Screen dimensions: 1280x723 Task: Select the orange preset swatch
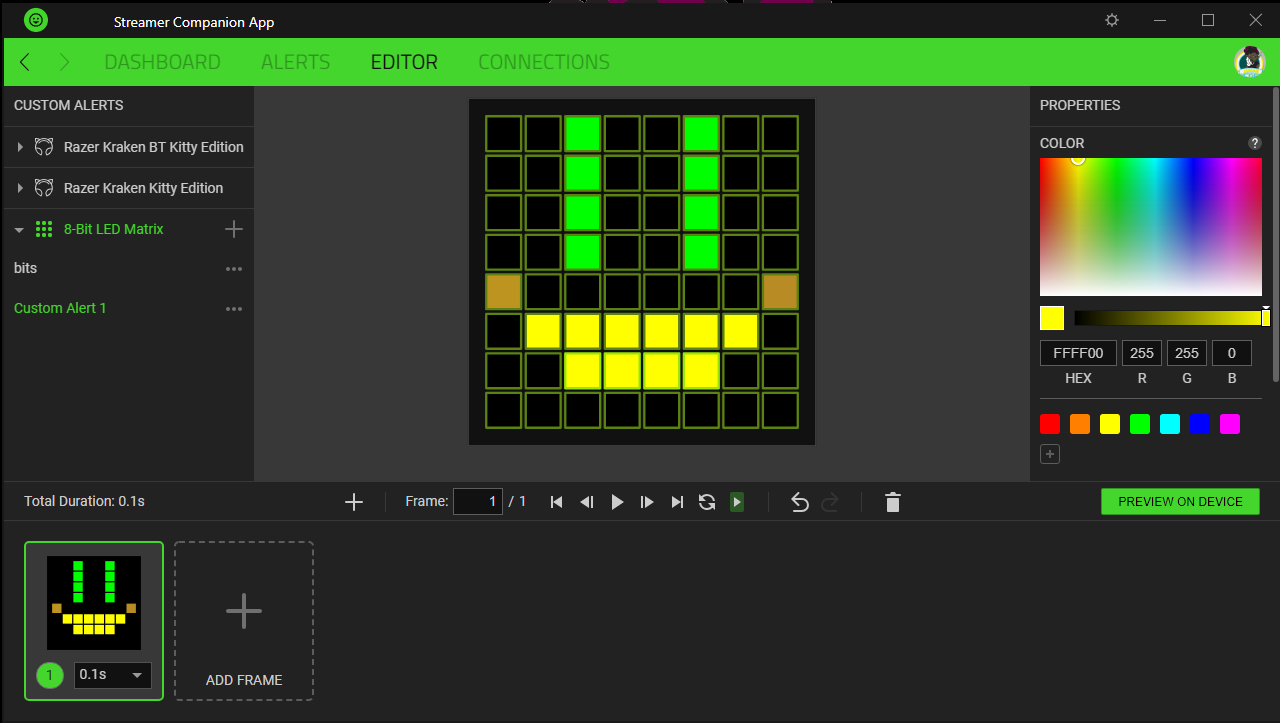(x=1080, y=424)
